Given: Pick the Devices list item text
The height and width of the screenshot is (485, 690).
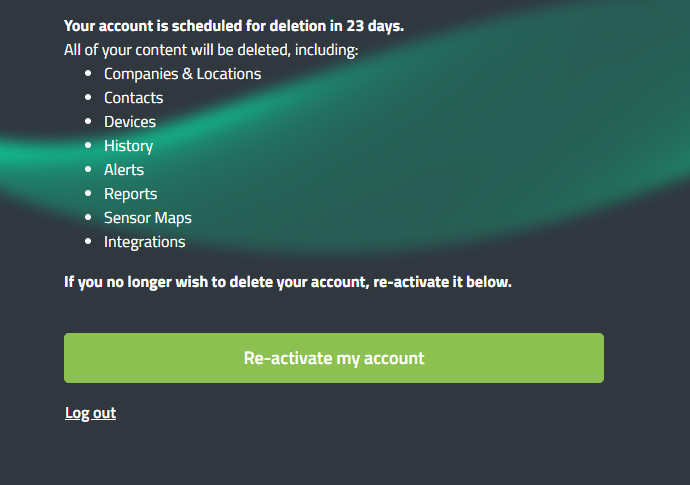Looking at the screenshot, I should (130, 122).
